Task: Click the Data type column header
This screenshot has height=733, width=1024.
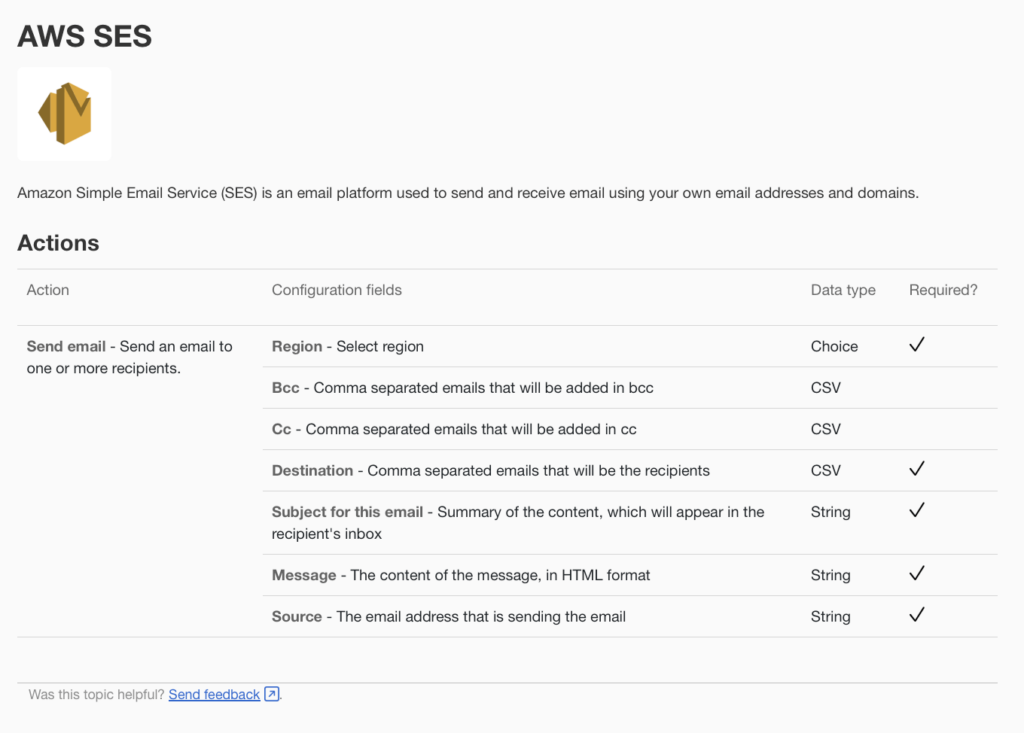Action: (x=843, y=290)
